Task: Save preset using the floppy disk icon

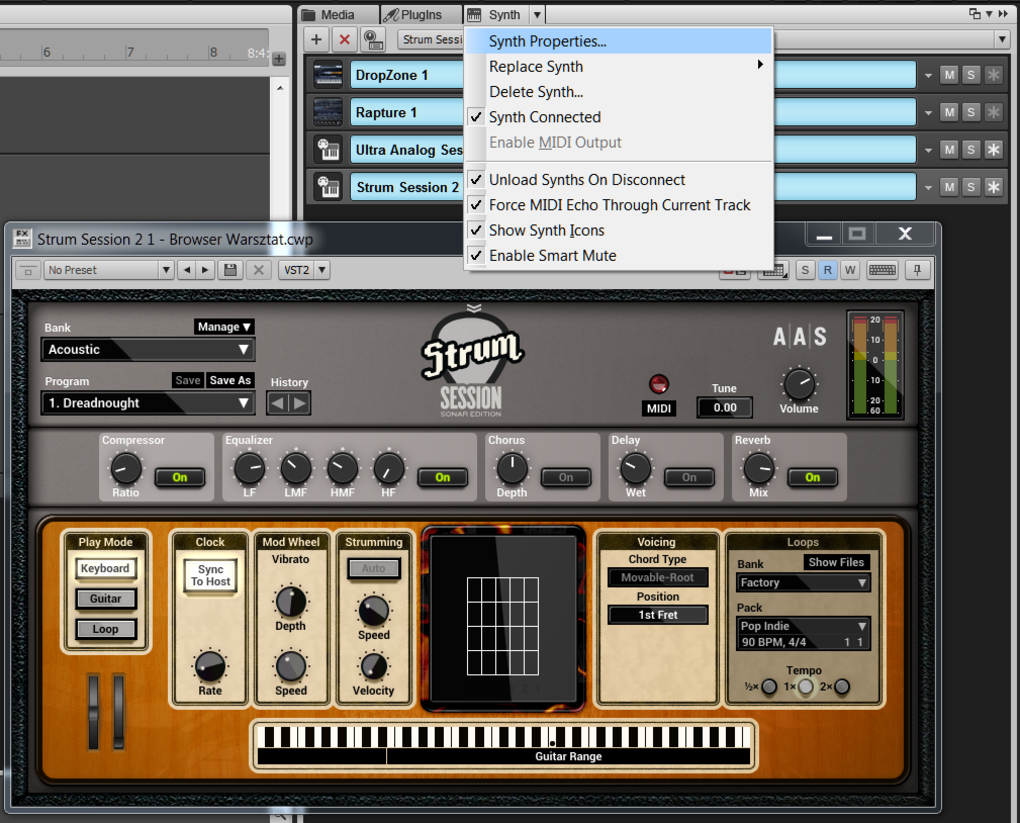Action: click(230, 270)
